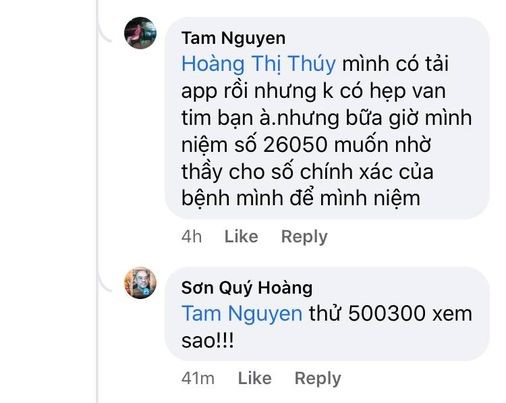Like Tam Nguyen's comment
The height and width of the screenshot is (403, 506).
(x=241, y=237)
